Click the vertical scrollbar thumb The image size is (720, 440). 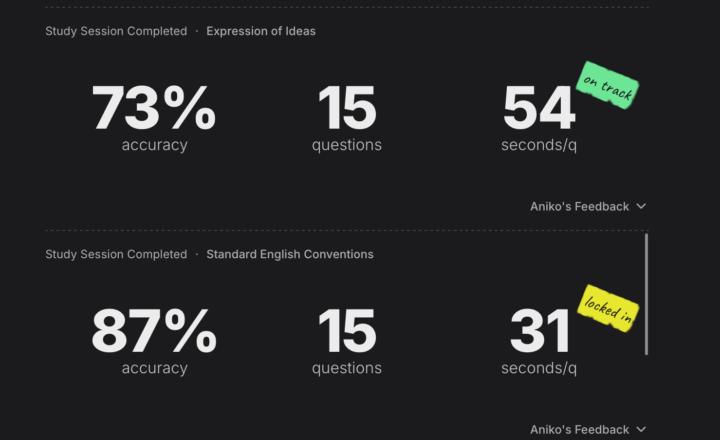[x=646, y=294]
